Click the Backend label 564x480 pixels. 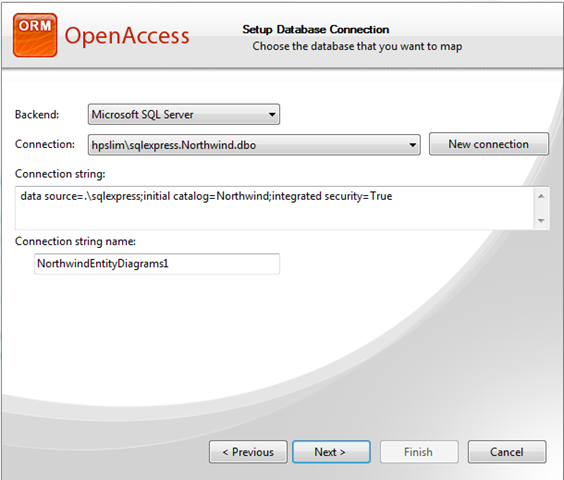37,114
